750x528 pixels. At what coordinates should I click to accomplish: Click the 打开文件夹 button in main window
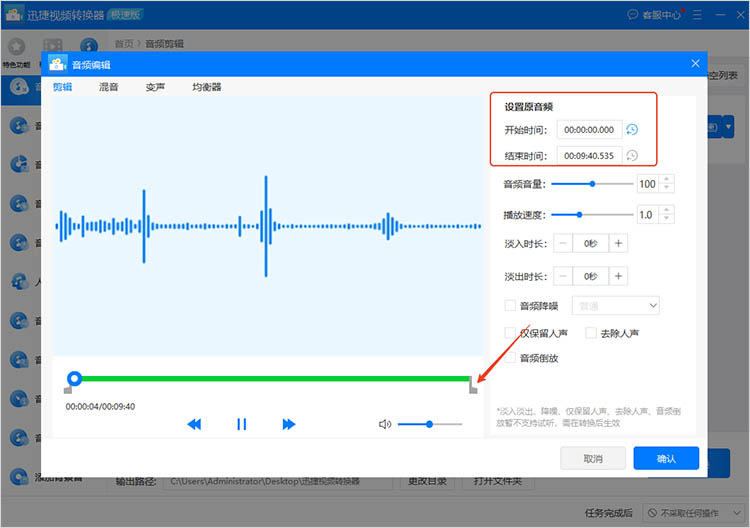pyautogui.click(x=498, y=482)
